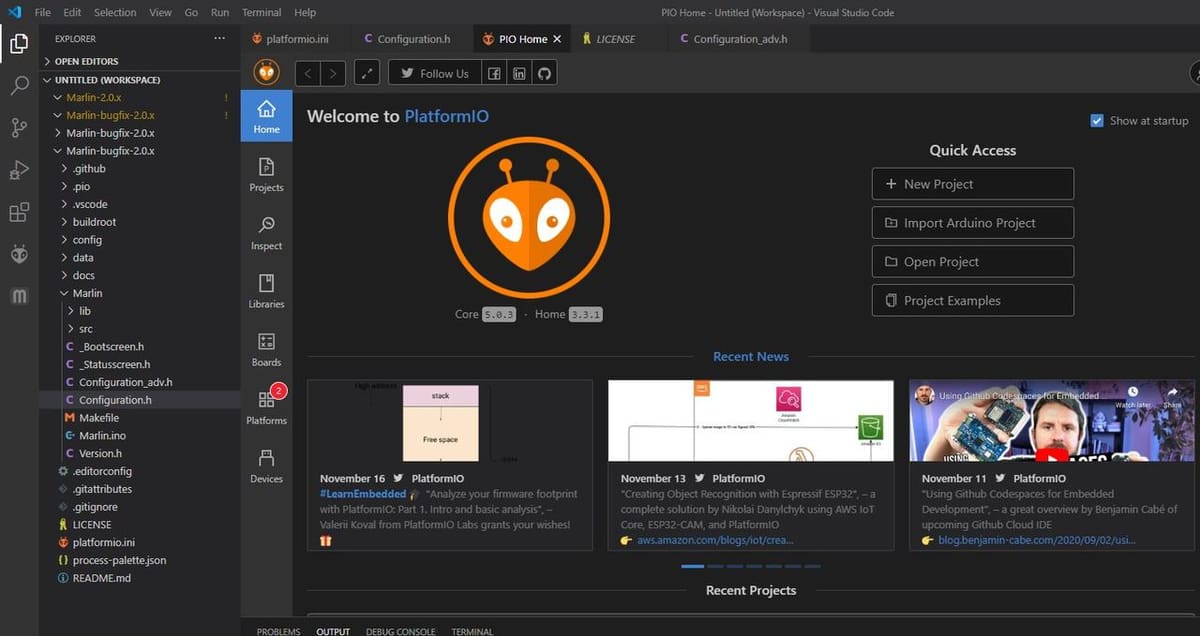Collapse the Marlin-2.0.x folder
The image size is (1200, 636).
140,97
